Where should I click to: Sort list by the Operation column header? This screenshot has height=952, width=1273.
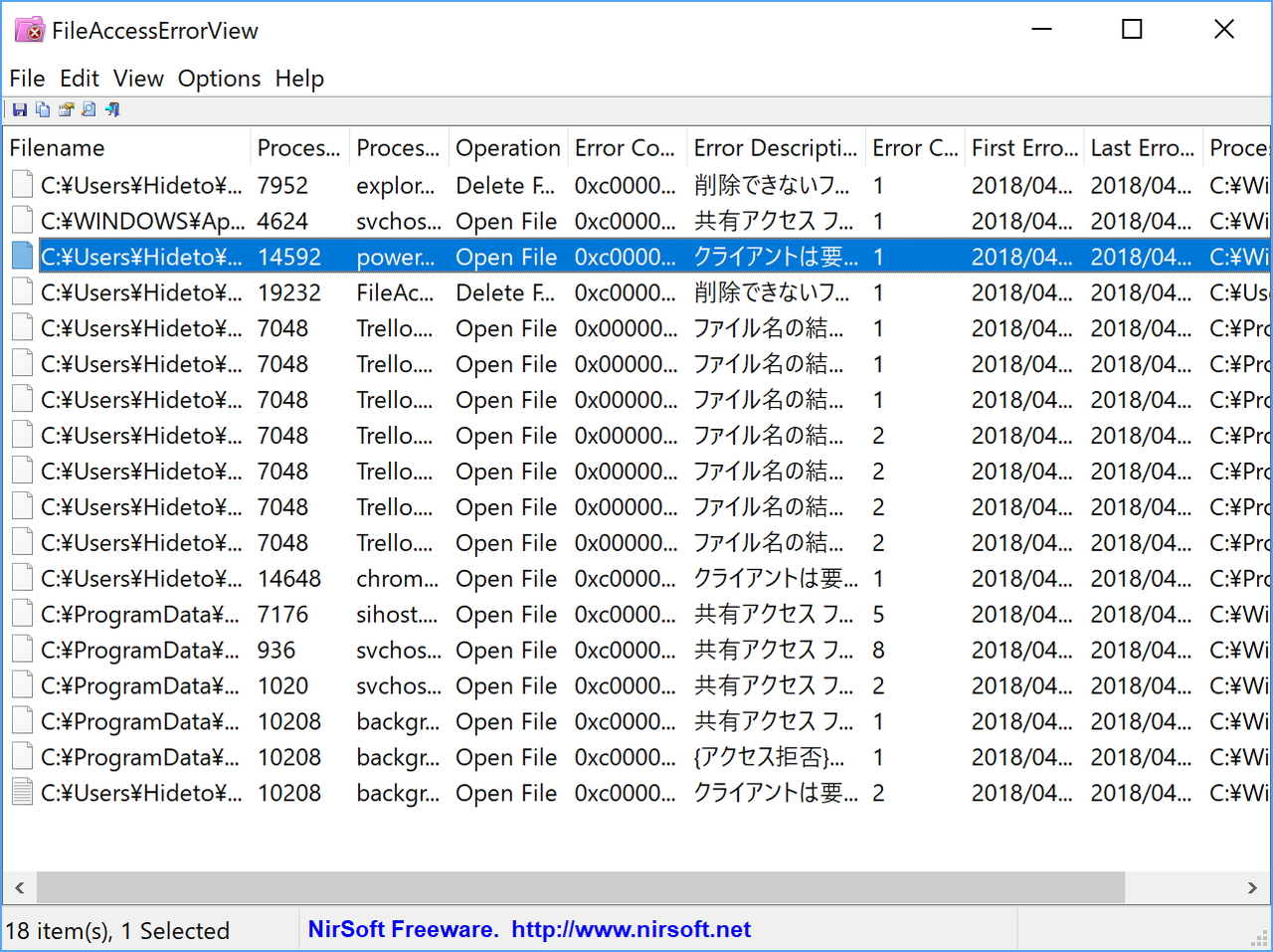508,147
